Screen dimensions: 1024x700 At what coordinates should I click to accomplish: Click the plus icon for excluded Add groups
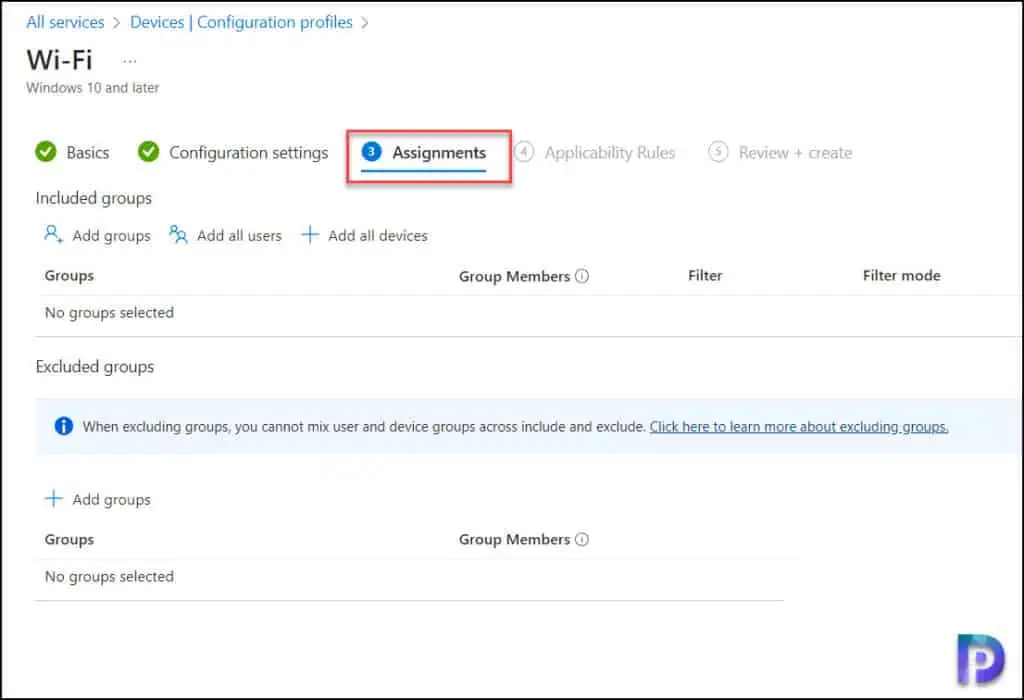click(x=54, y=499)
